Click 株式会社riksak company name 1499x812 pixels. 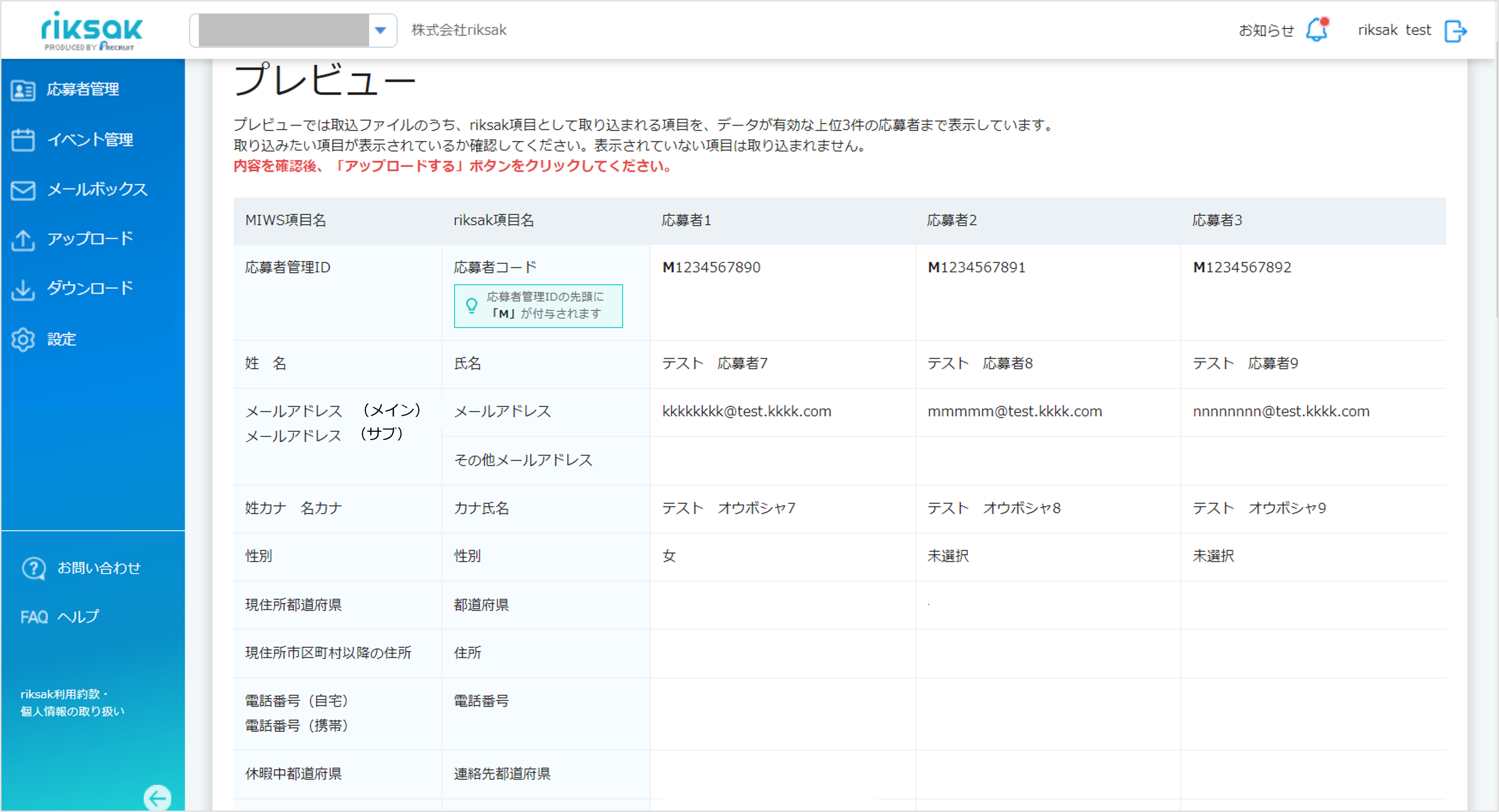pyautogui.click(x=458, y=30)
